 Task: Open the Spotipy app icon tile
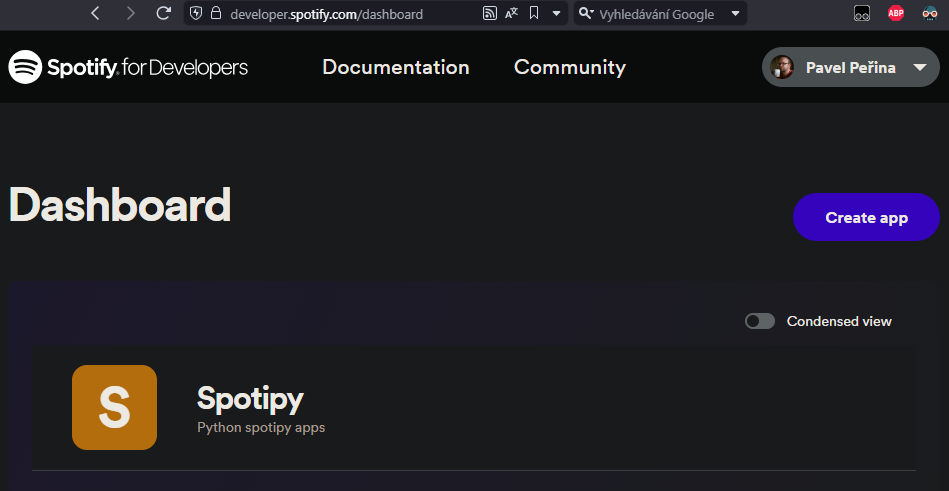114,407
